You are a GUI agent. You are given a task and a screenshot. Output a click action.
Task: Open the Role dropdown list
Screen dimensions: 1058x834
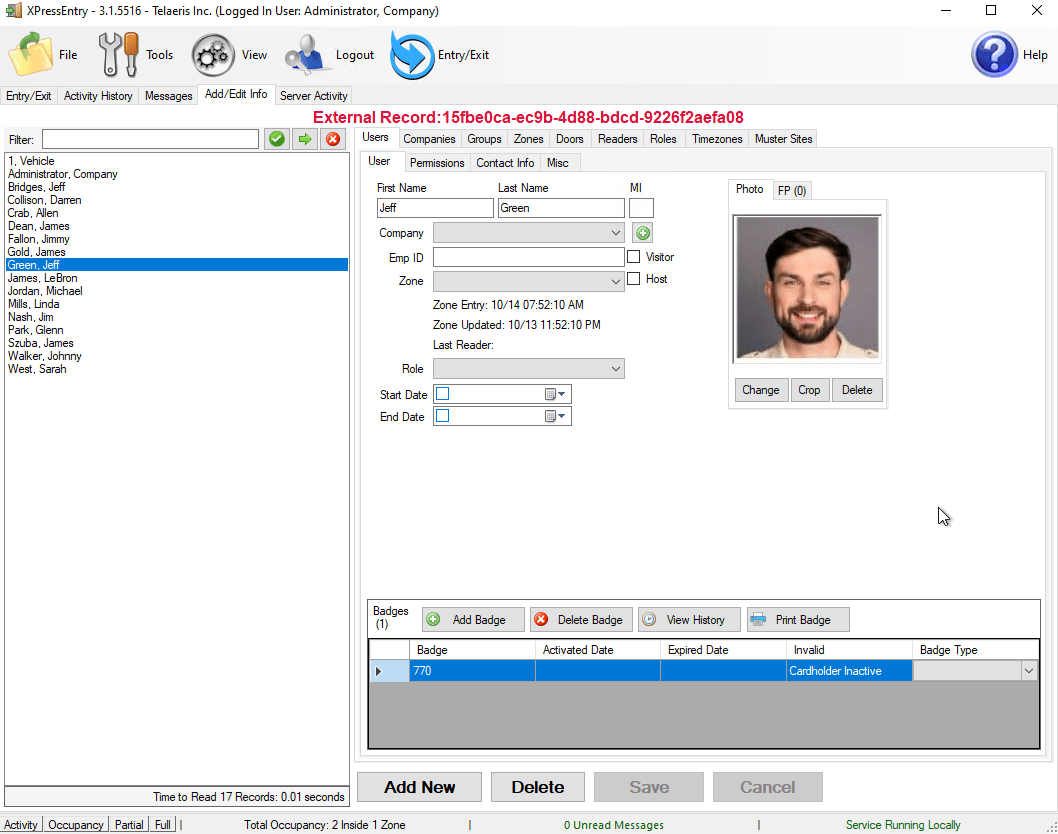click(x=615, y=369)
